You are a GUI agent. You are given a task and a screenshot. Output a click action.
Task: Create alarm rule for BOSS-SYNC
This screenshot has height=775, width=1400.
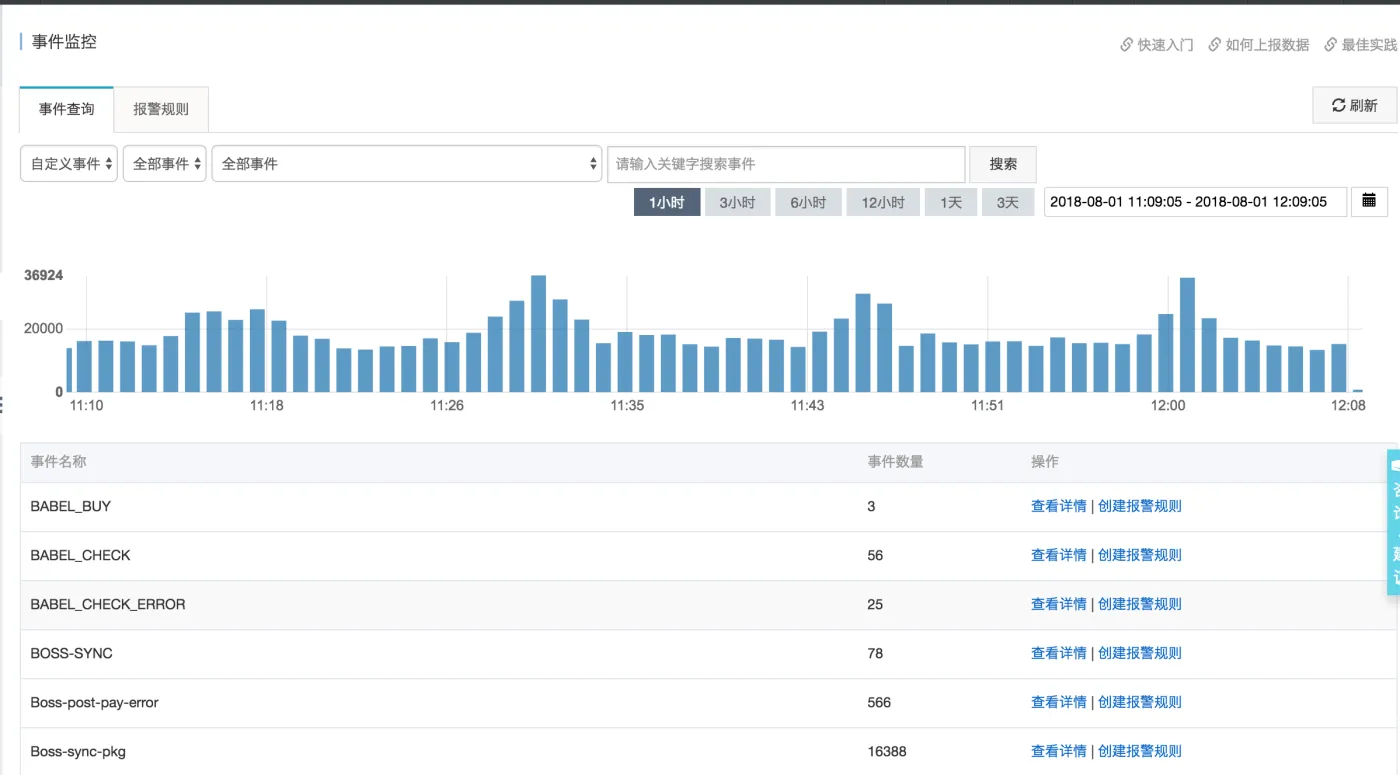click(x=1140, y=653)
